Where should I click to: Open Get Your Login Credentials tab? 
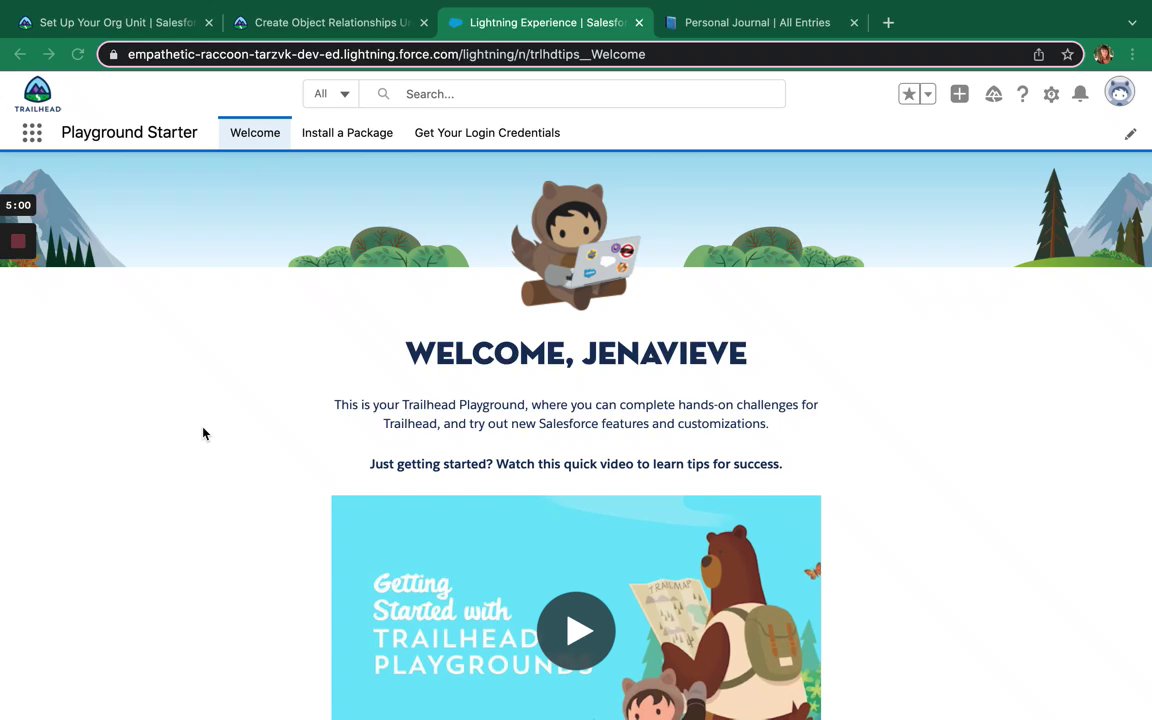tap(487, 133)
